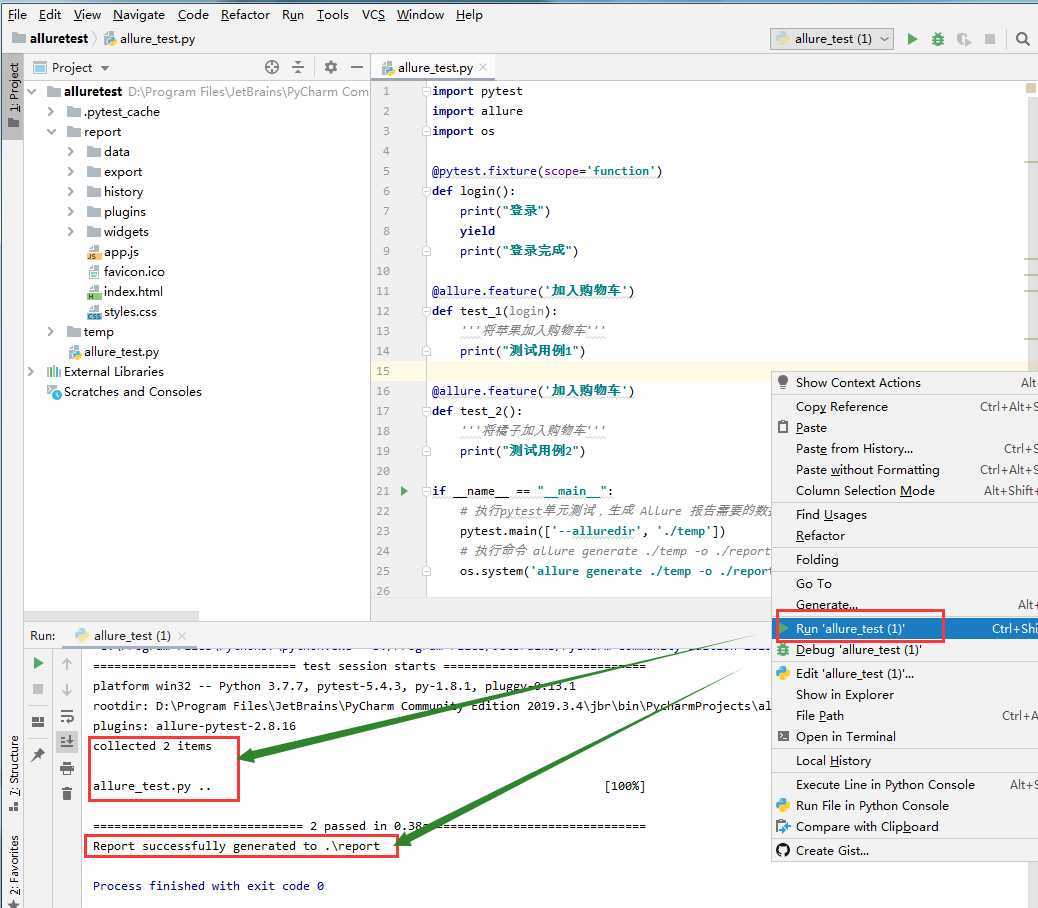
Task: Open Search Everywhere magnifier icon
Action: [x=1022, y=39]
